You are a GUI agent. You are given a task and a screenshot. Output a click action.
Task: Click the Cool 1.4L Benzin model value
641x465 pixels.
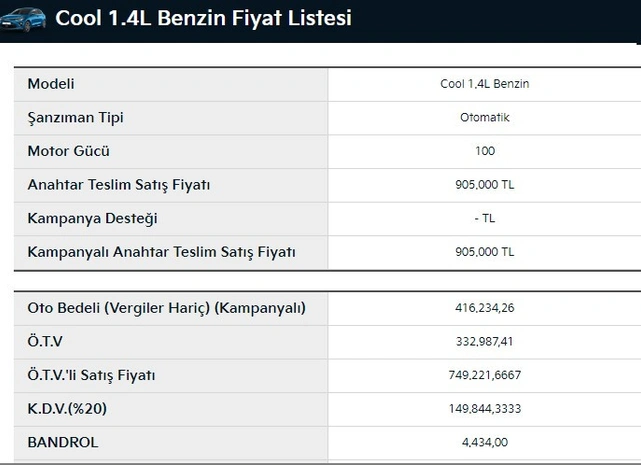[484, 84]
